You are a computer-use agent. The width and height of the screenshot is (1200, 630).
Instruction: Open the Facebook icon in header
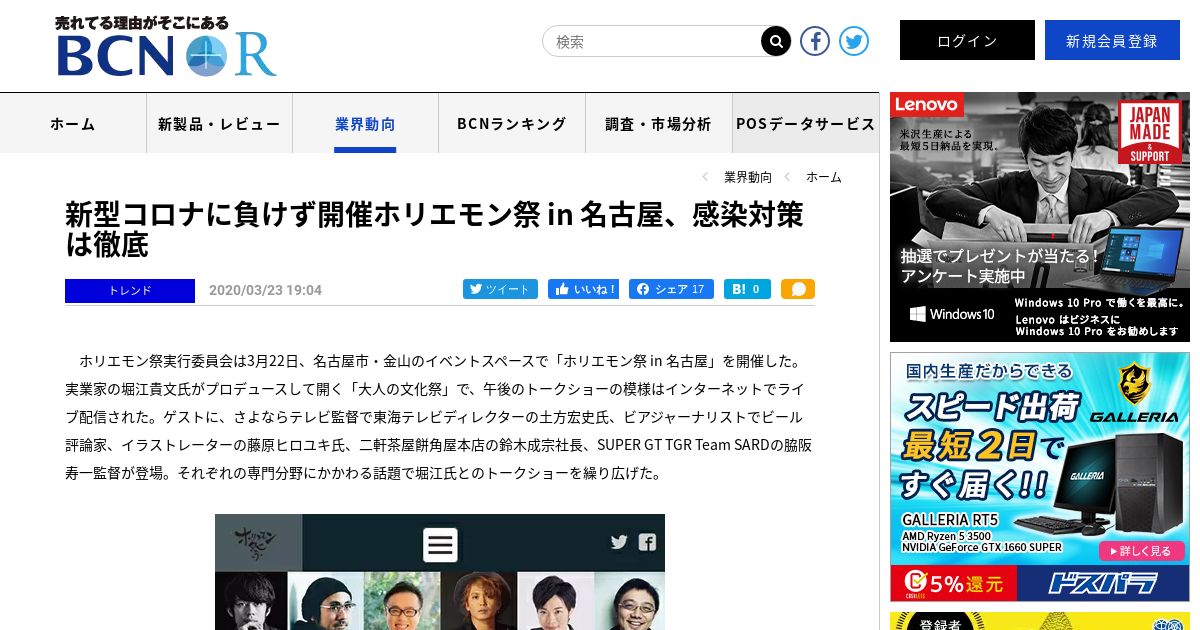[x=815, y=41]
